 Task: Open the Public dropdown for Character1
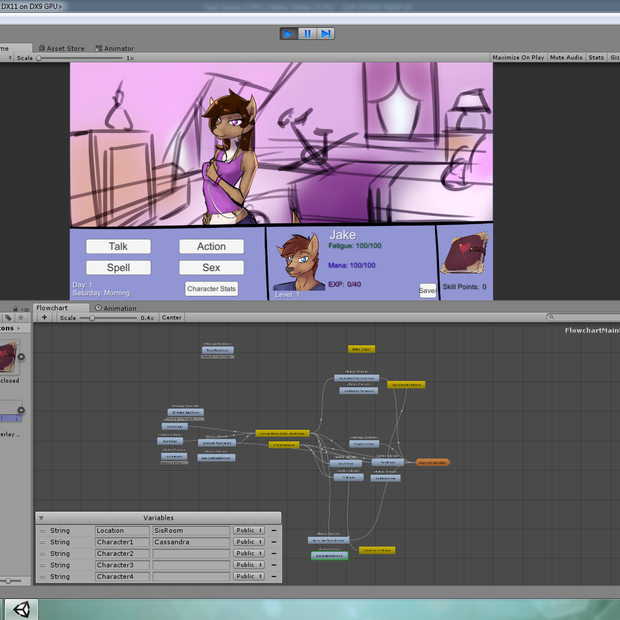[x=249, y=542]
